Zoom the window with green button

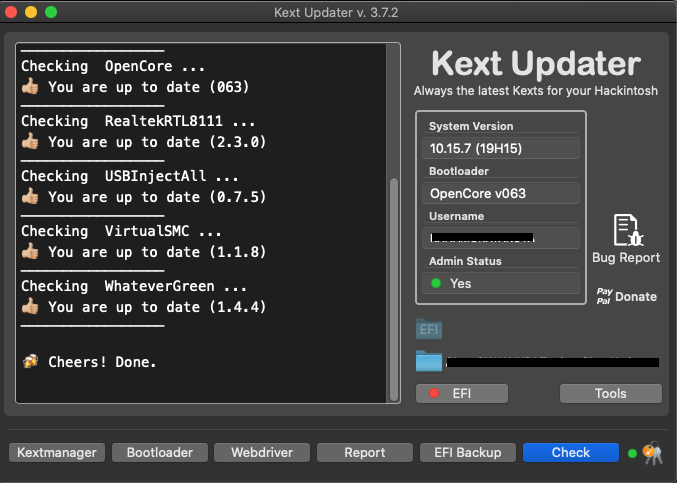(51, 12)
